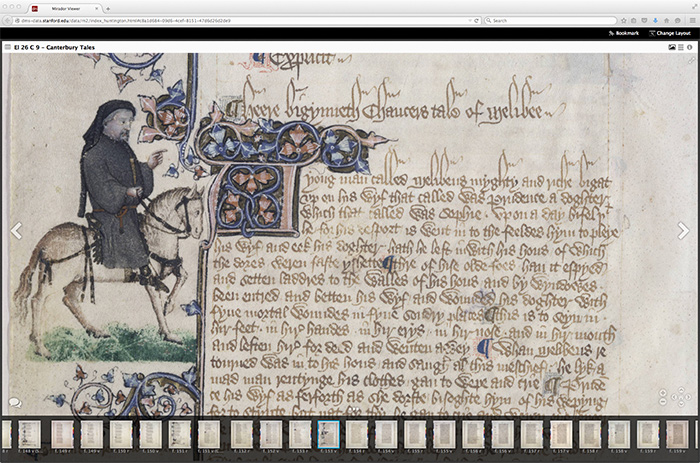The image size is (700, 463).
Task: Bookmark this page with the star icon
Action: click(623, 20)
